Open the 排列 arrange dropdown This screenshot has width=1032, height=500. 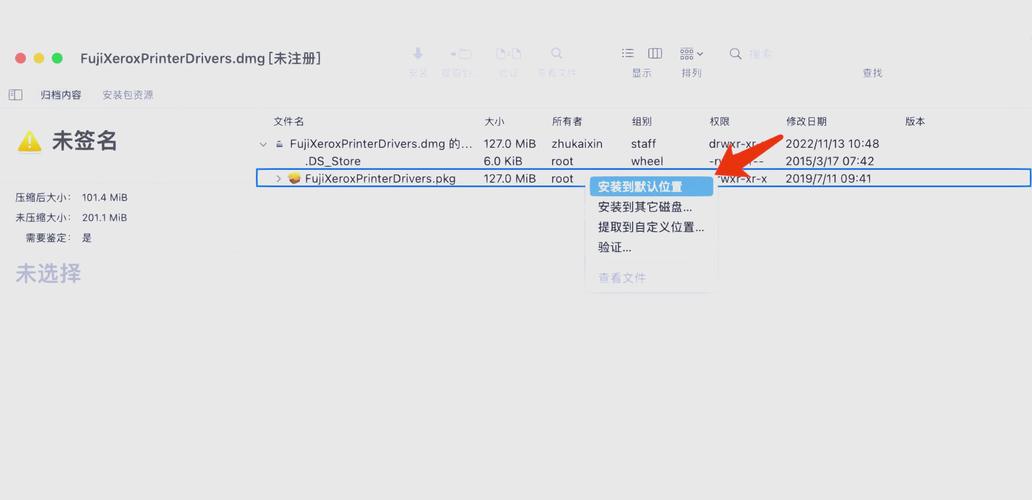(x=692, y=53)
